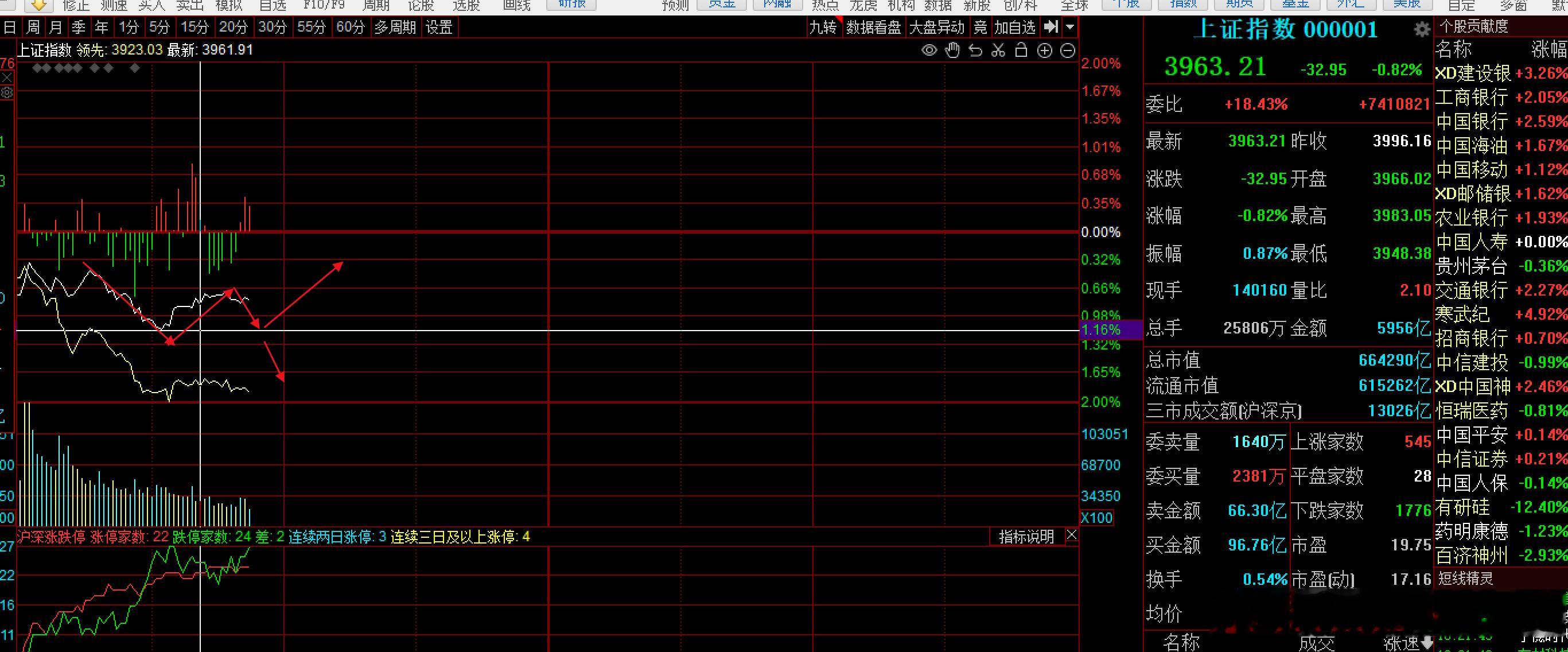This screenshot has height=652, width=1568.
Task: Open the 选股 stock picker menu
Action: 467,6
